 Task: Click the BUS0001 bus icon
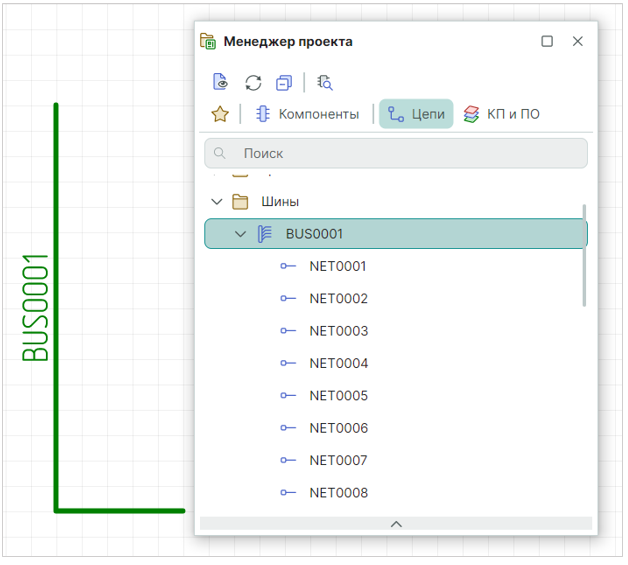click(x=265, y=234)
